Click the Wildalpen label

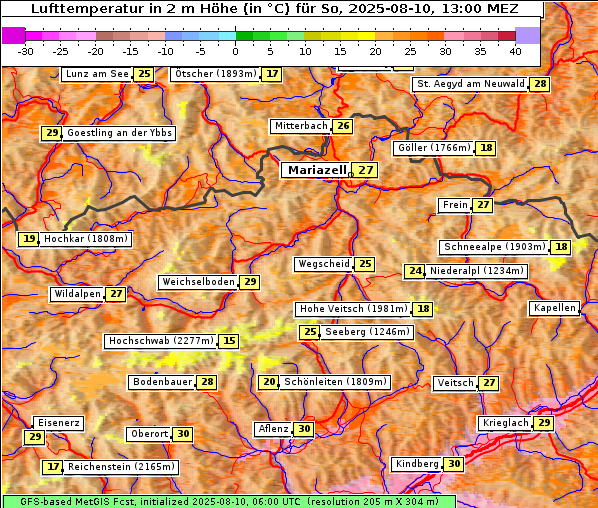(x=77, y=294)
